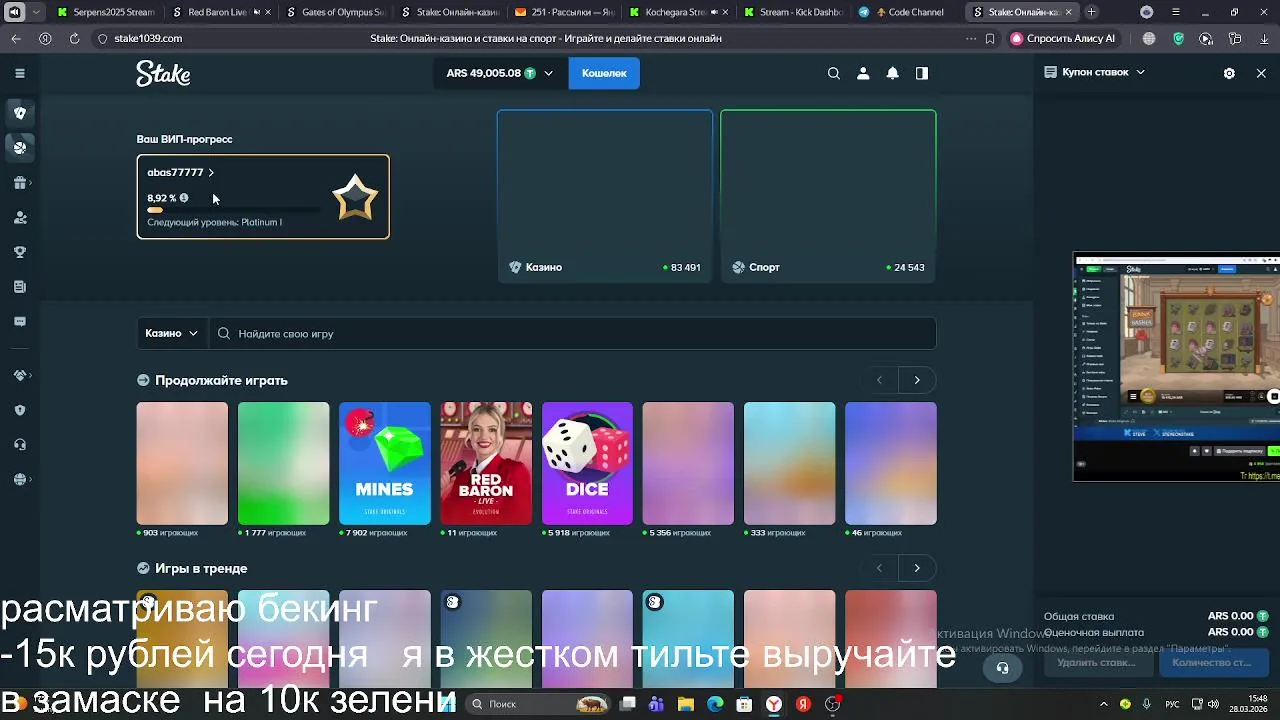Previous arrow in Продолжайте играть carousel
The height and width of the screenshot is (720, 1280).
point(879,380)
